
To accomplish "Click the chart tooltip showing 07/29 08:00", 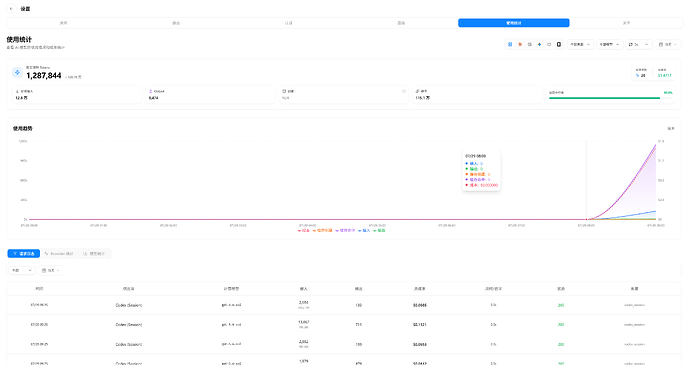I will [x=481, y=171].
